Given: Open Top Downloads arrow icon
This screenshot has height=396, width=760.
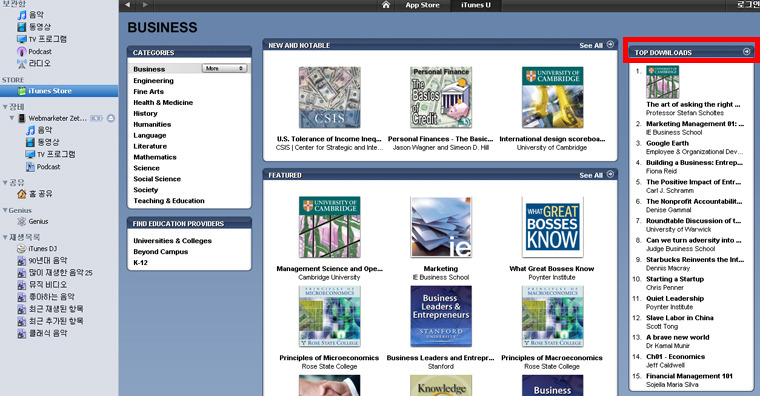Looking at the screenshot, I should [746, 52].
